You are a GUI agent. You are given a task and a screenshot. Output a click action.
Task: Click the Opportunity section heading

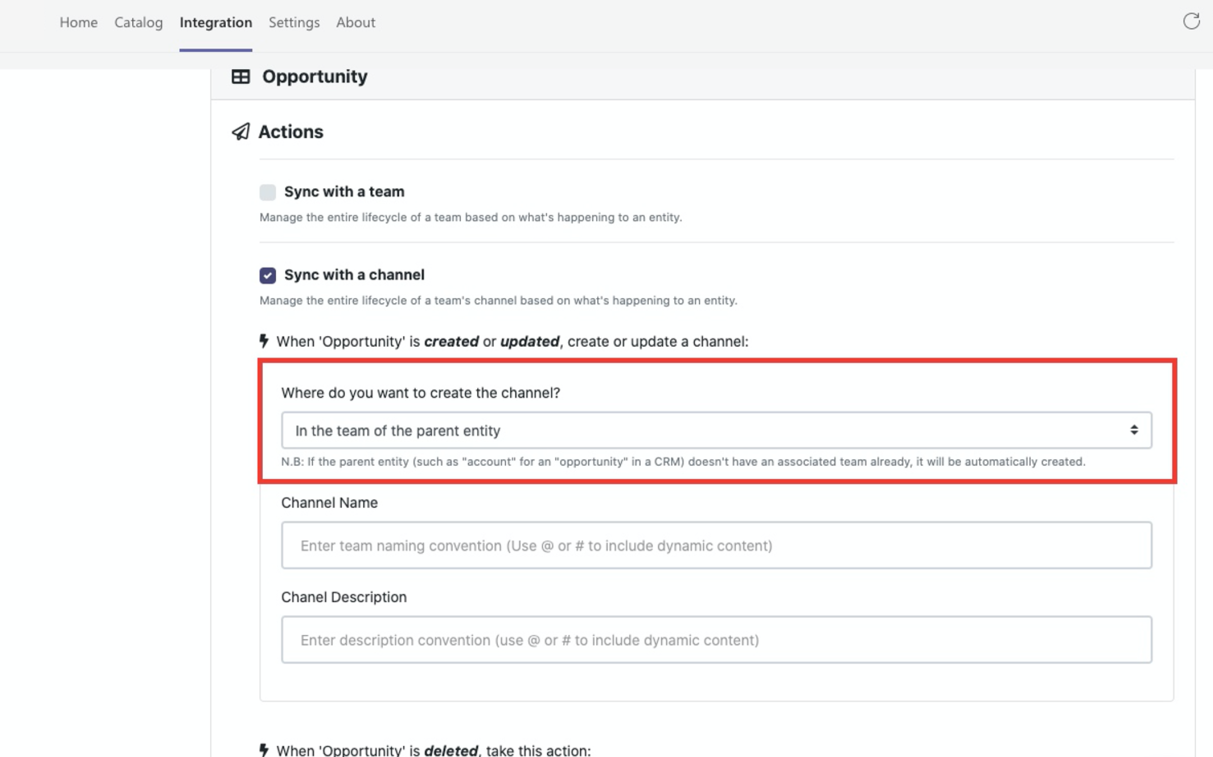pos(315,76)
